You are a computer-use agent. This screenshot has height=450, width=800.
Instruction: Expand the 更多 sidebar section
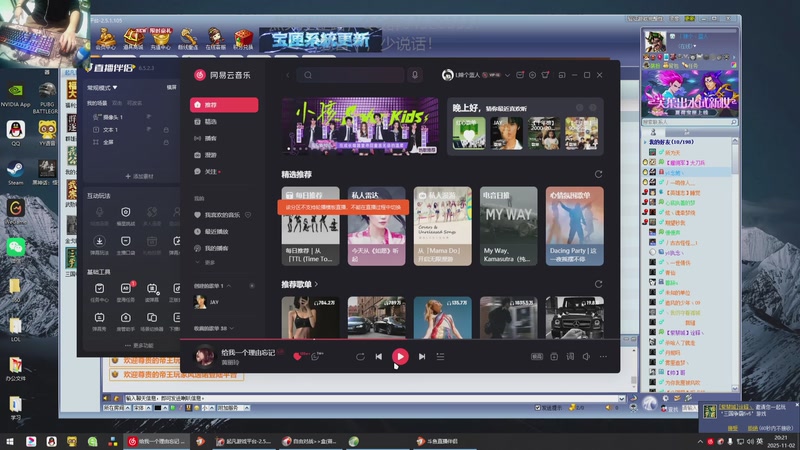206,262
